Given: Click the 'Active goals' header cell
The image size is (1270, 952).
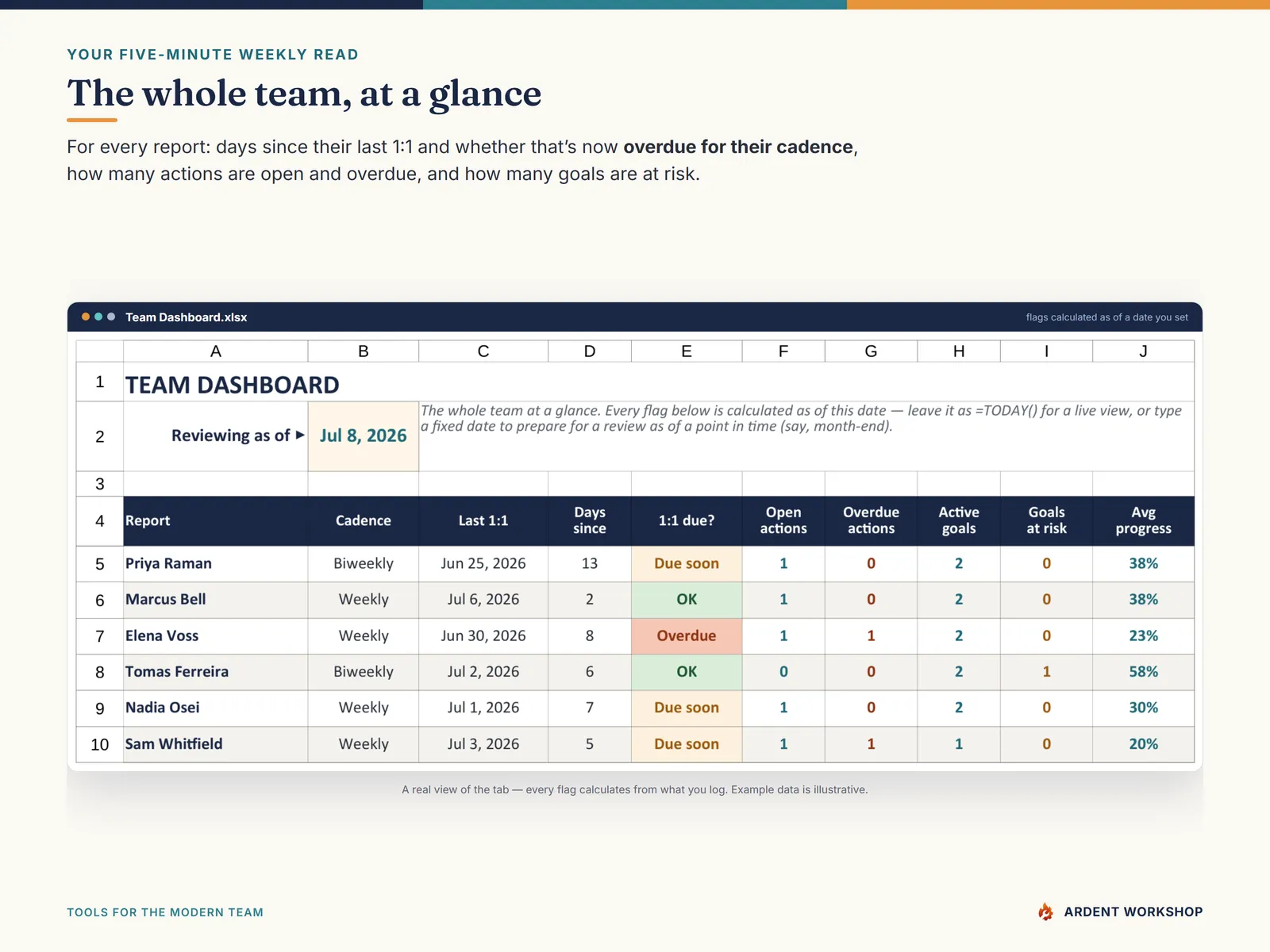Looking at the screenshot, I should click(959, 521).
